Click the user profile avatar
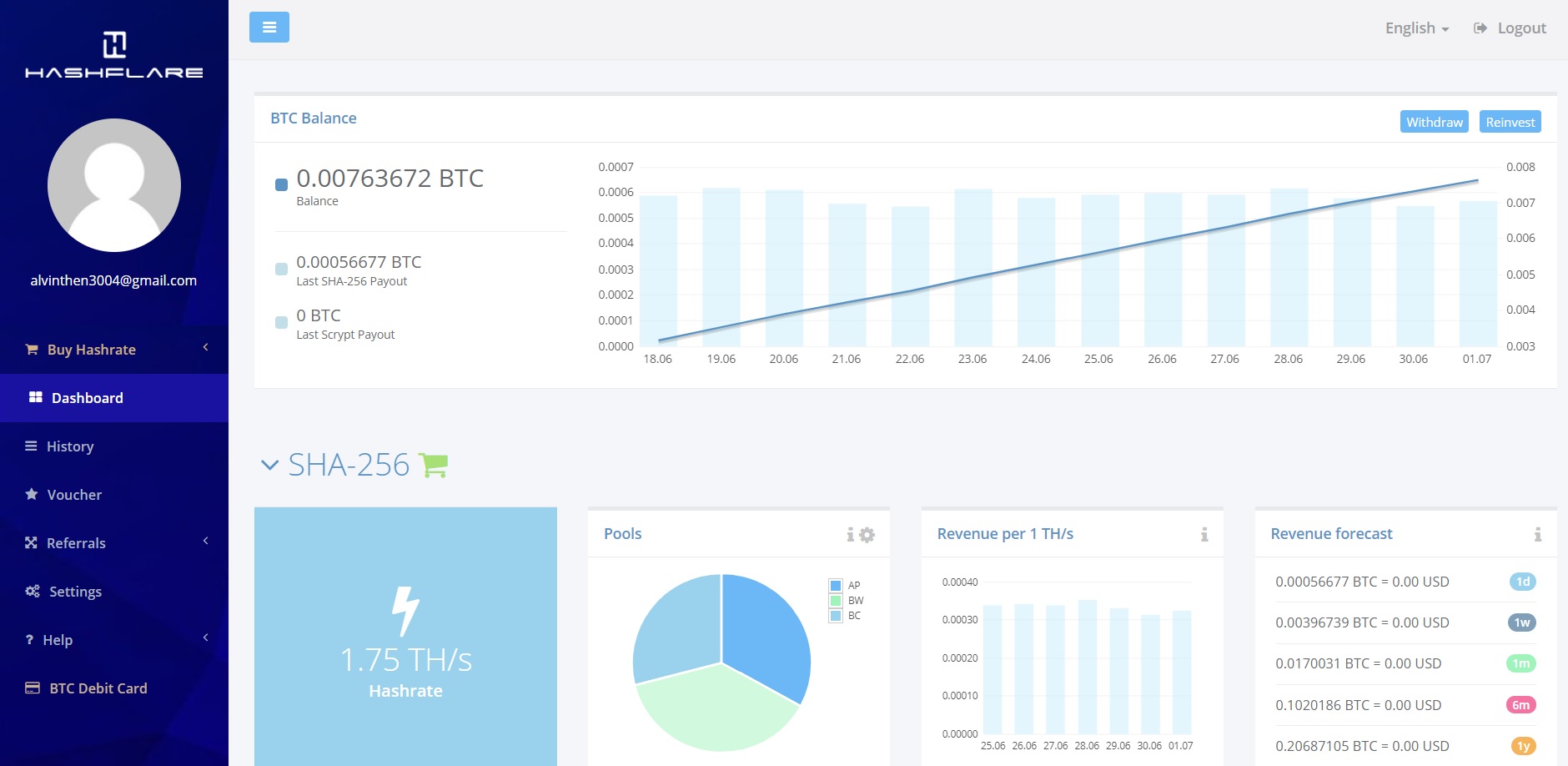This screenshot has width=1568, height=766. [114, 185]
